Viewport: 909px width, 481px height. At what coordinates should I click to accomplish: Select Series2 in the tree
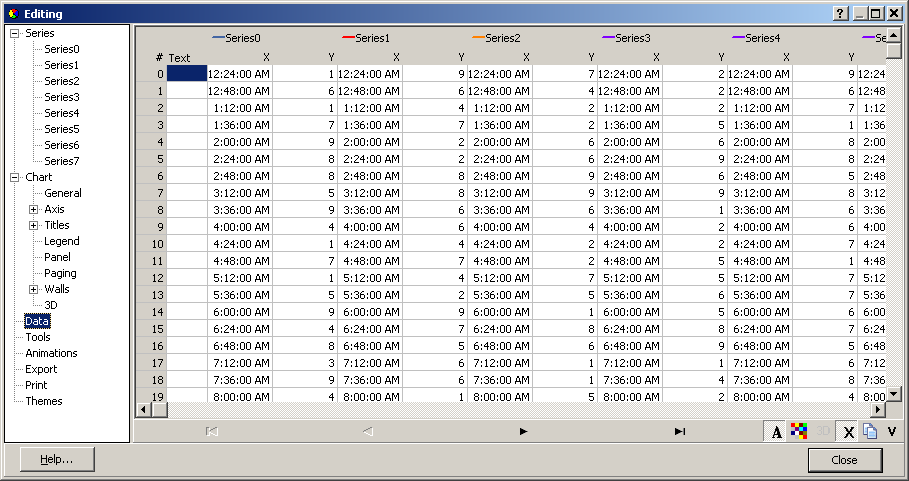tap(61, 81)
